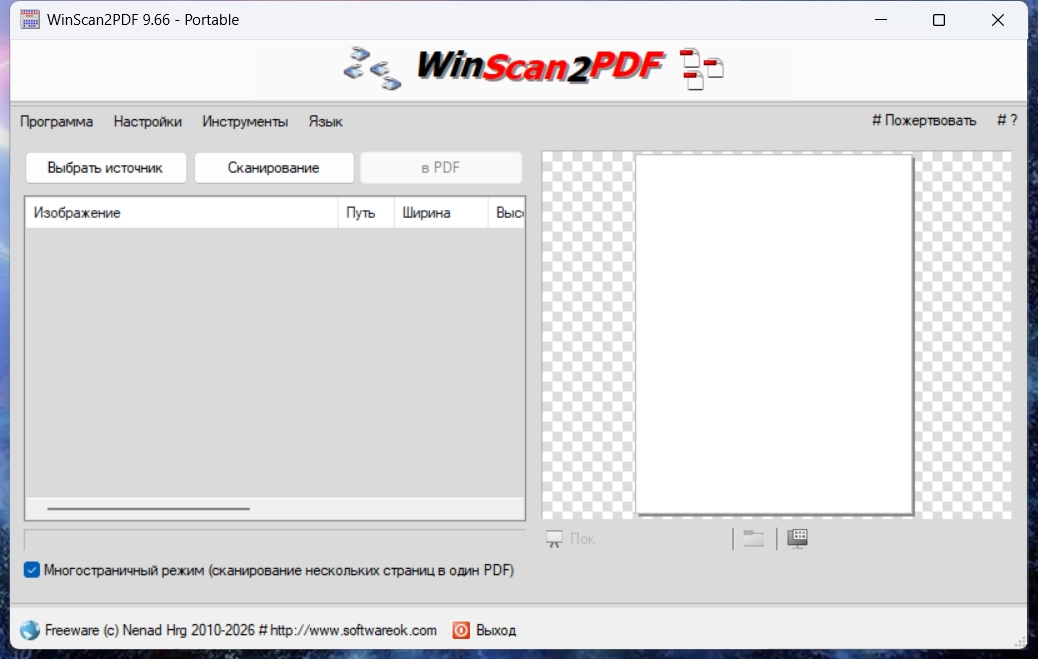Viewport: 1038px width, 659px height.
Task: Click the в PDF button
Action: (441, 168)
